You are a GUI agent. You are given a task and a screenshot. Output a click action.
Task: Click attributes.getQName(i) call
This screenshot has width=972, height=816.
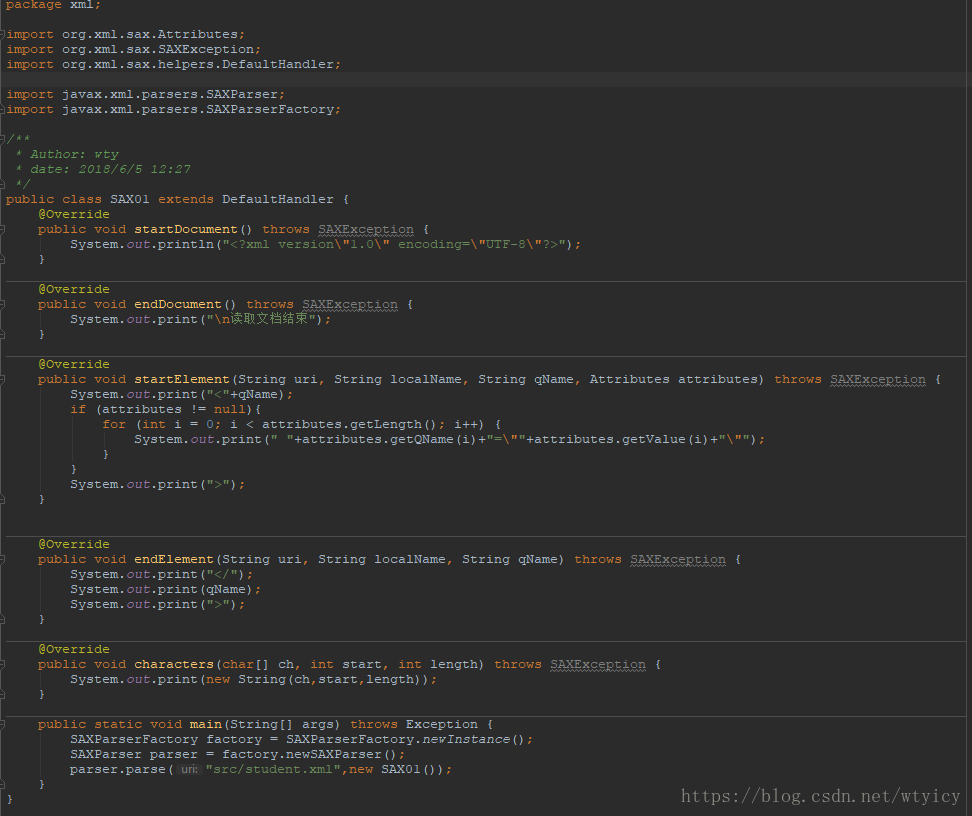tap(389, 439)
